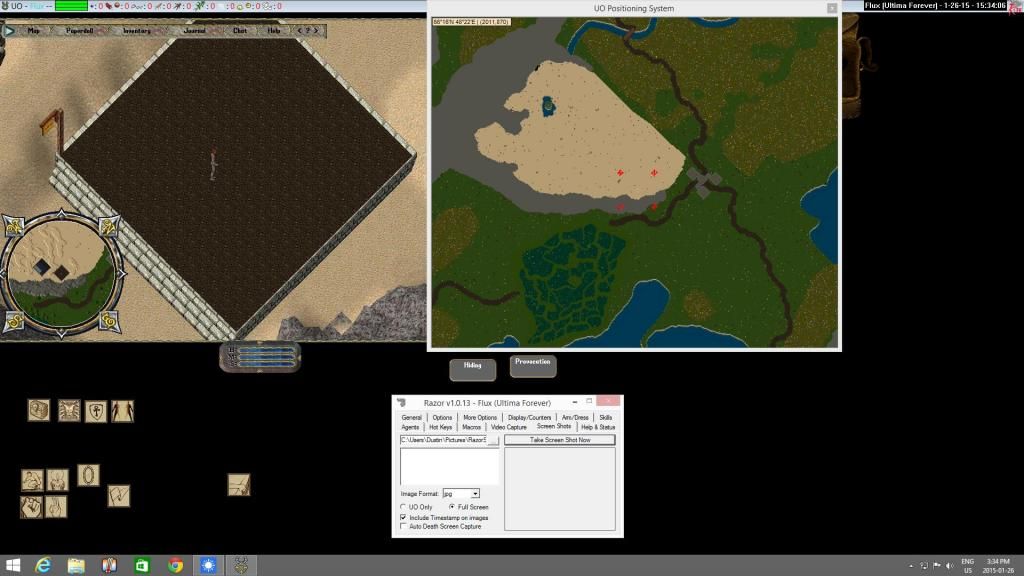Click the chest macro icon
1024x576 pixels.
tap(39, 410)
